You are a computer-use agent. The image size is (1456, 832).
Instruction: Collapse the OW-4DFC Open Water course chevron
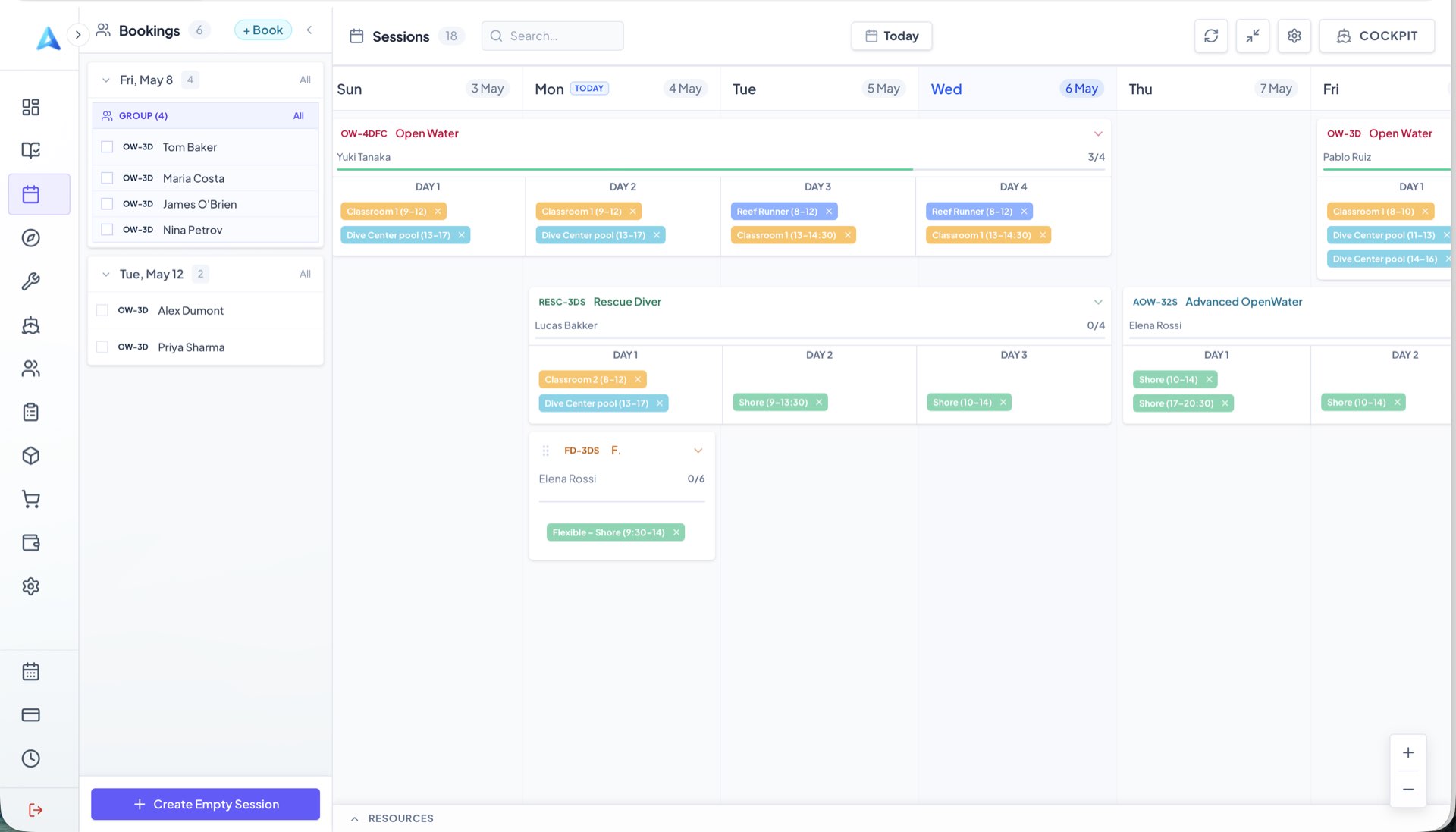coord(1098,133)
